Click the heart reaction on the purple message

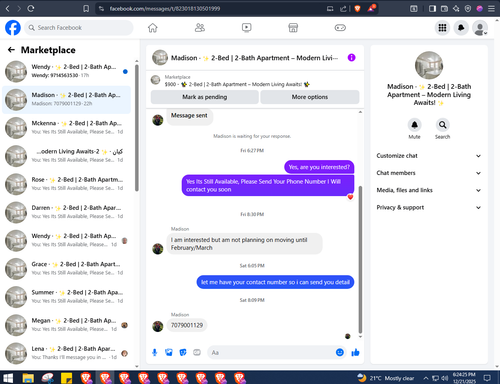click(350, 197)
